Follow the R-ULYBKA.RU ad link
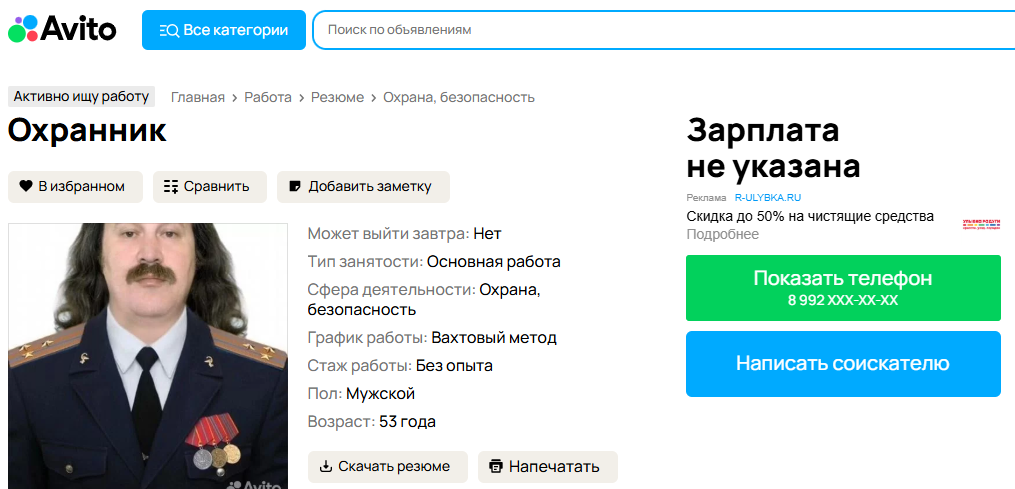This screenshot has height=489, width=1015. [x=768, y=198]
